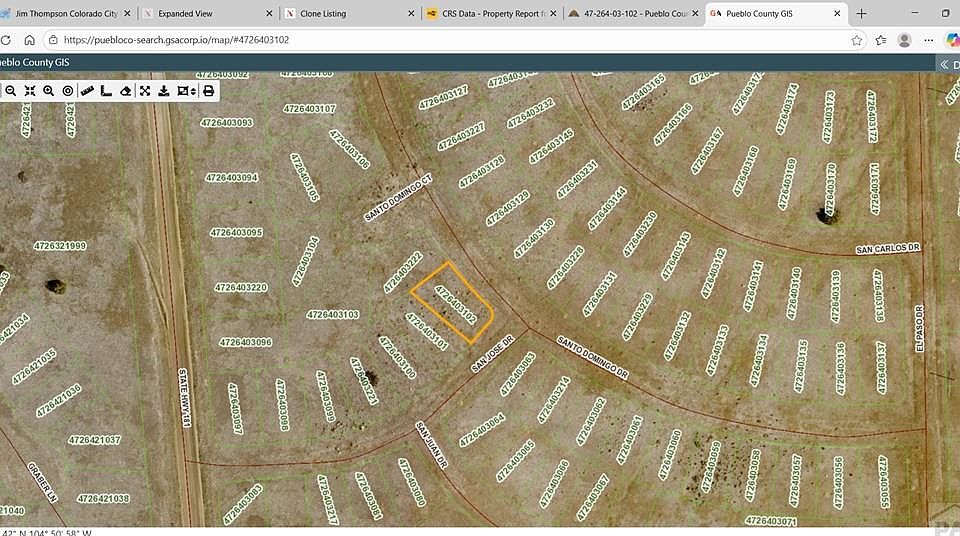Screen dimensions: 960x536
Task: Click parcel label 4726403107
Action: [309, 108]
